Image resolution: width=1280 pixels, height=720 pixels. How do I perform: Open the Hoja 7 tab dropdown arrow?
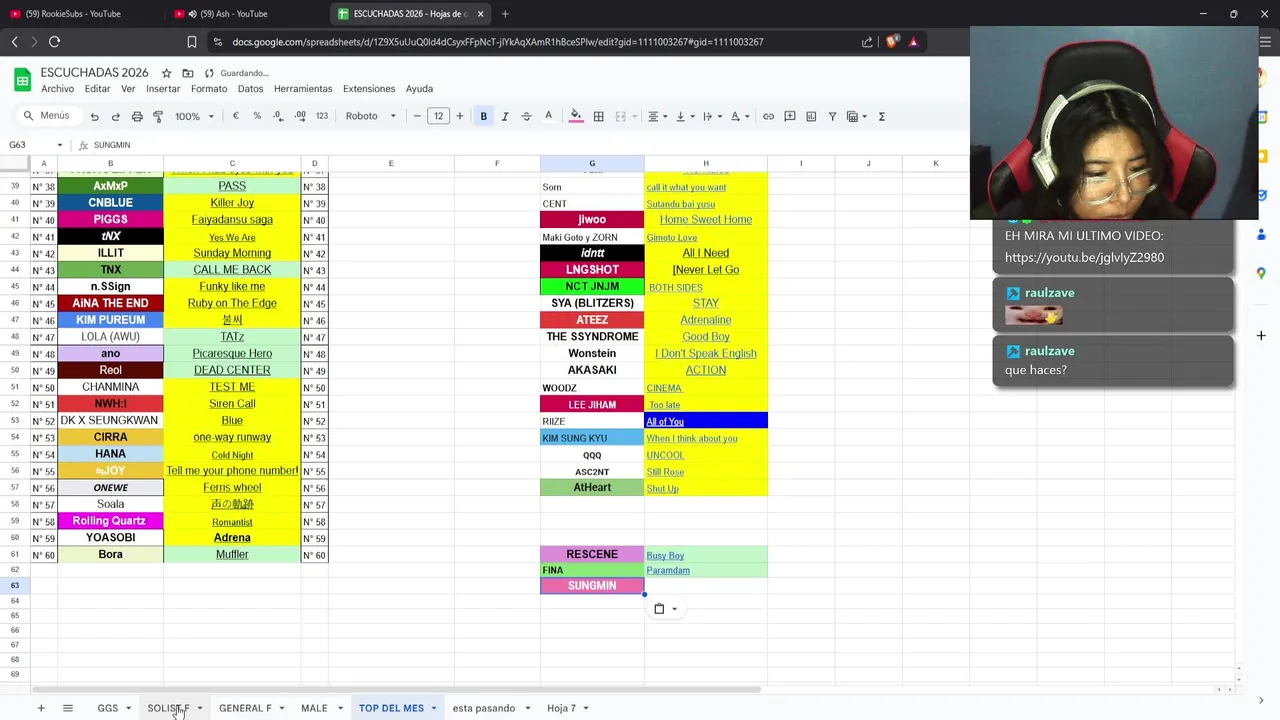click(585, 708)
